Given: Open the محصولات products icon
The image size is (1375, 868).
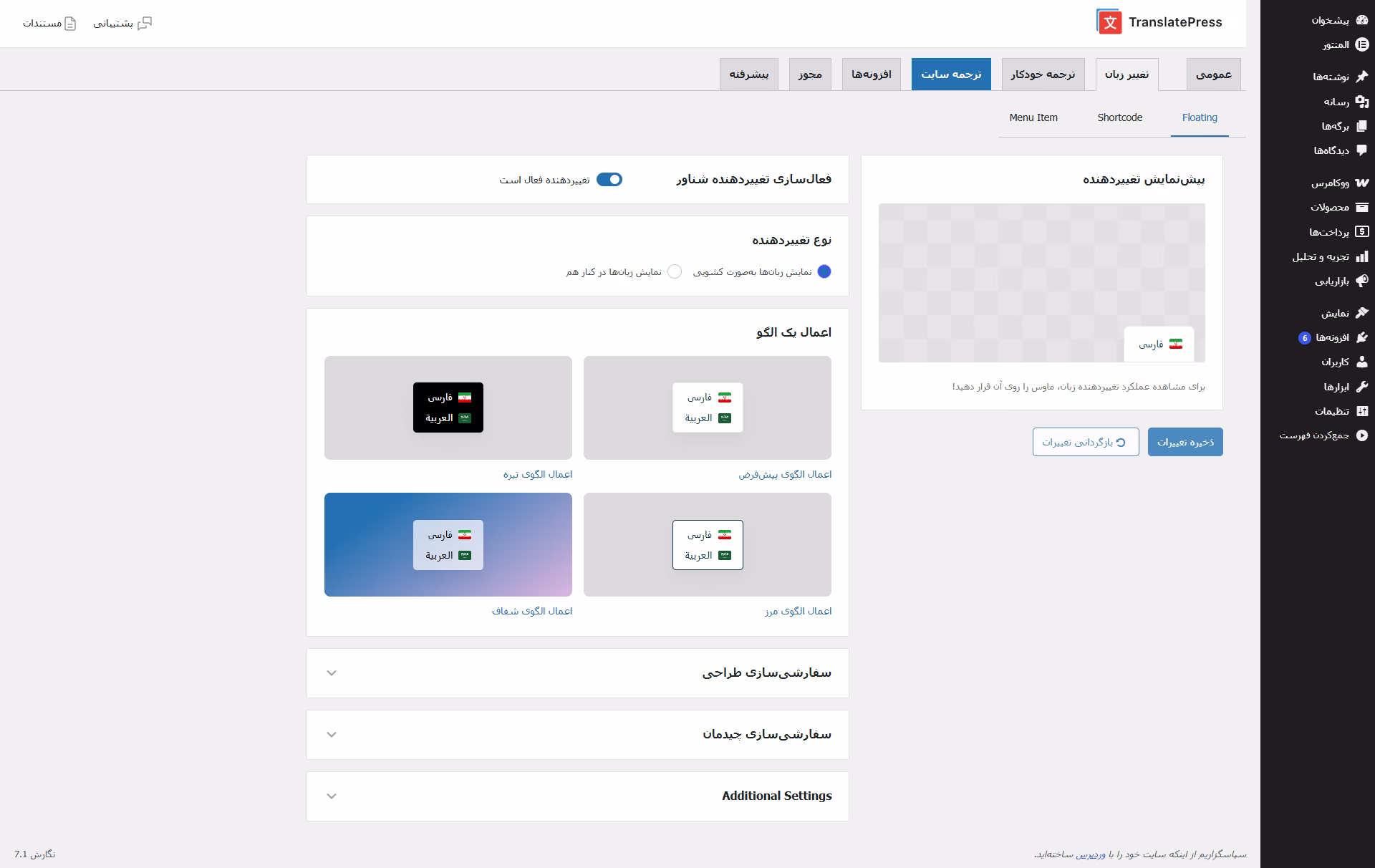Looking at the screenshot, I should 1361,207.
